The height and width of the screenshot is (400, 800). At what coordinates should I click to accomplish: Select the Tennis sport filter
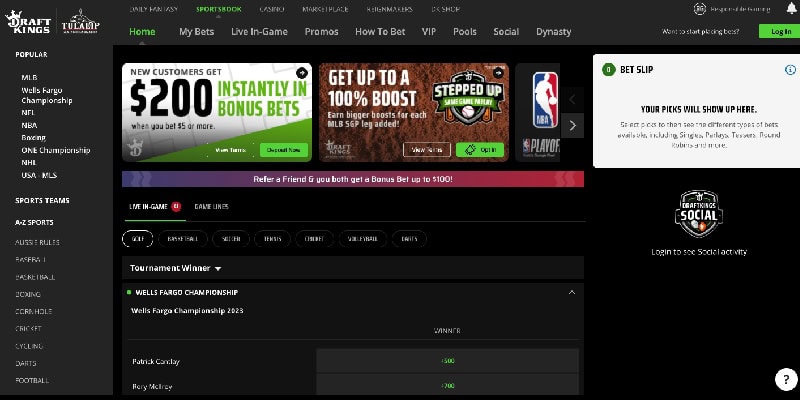pyautogui.click(x=272, y=239)
